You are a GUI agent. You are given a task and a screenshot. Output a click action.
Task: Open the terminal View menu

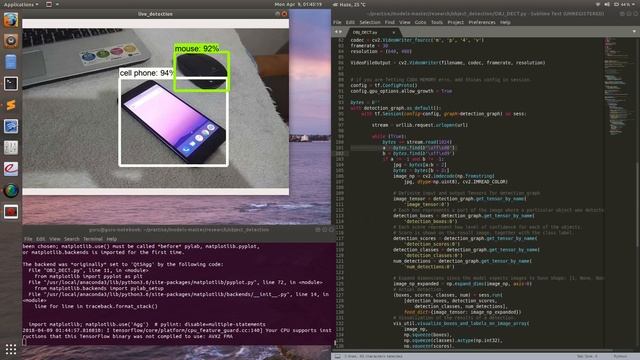click(x=55, y=239)
